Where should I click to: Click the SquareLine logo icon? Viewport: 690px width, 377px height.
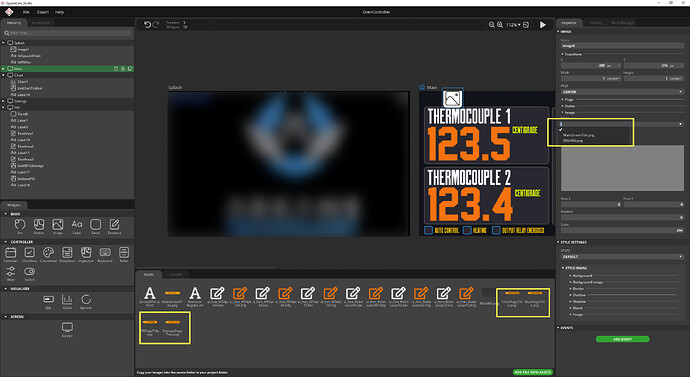tap(9, 12)
